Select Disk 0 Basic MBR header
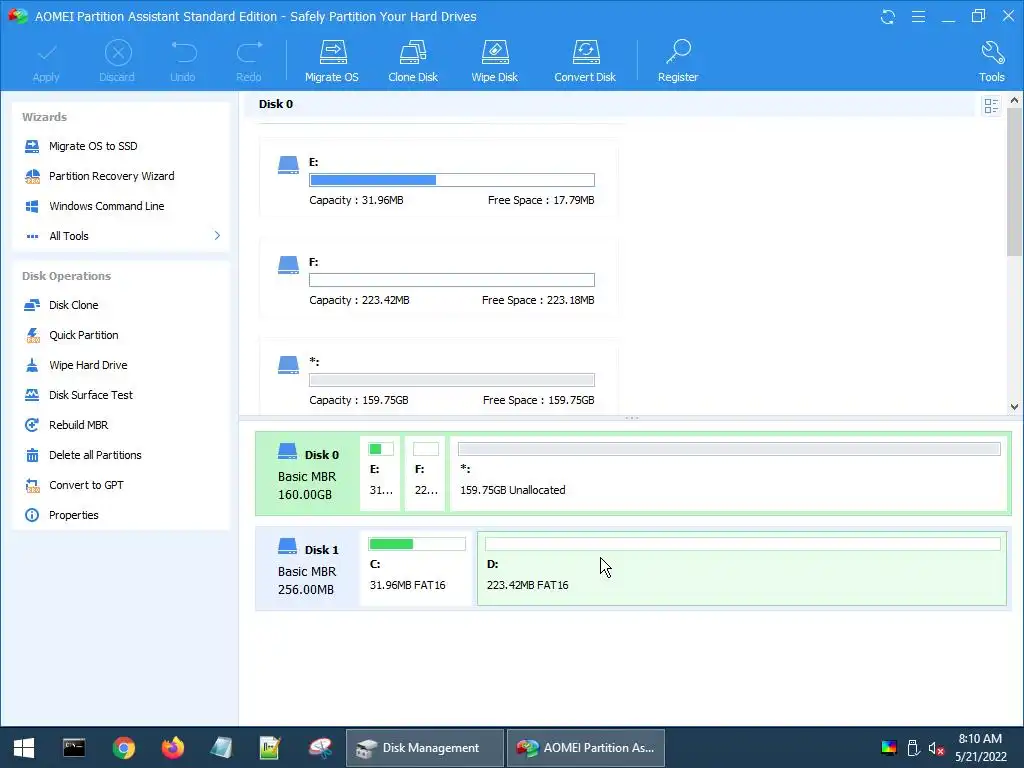 [x=308, y=473]
